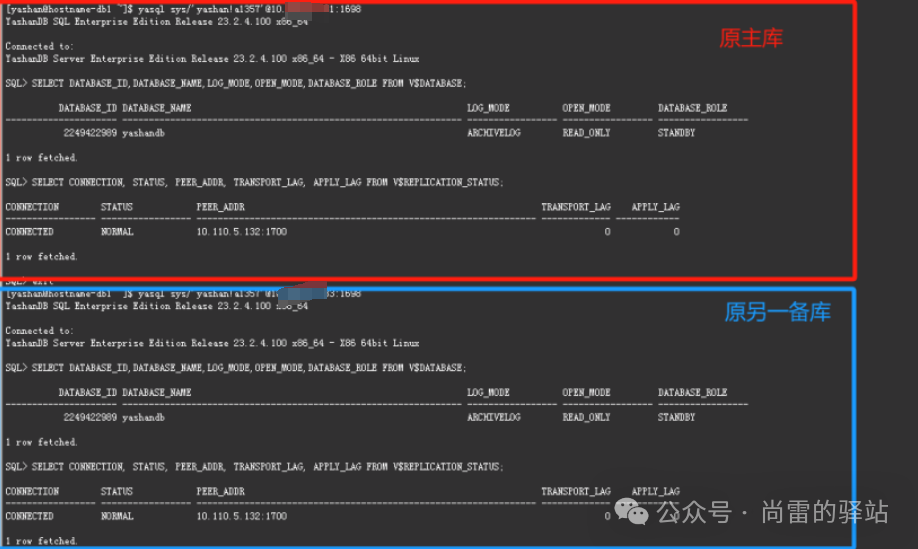Click ARCHIVELOG value in the lower session

pyautogui.click(x=494, y=417)
